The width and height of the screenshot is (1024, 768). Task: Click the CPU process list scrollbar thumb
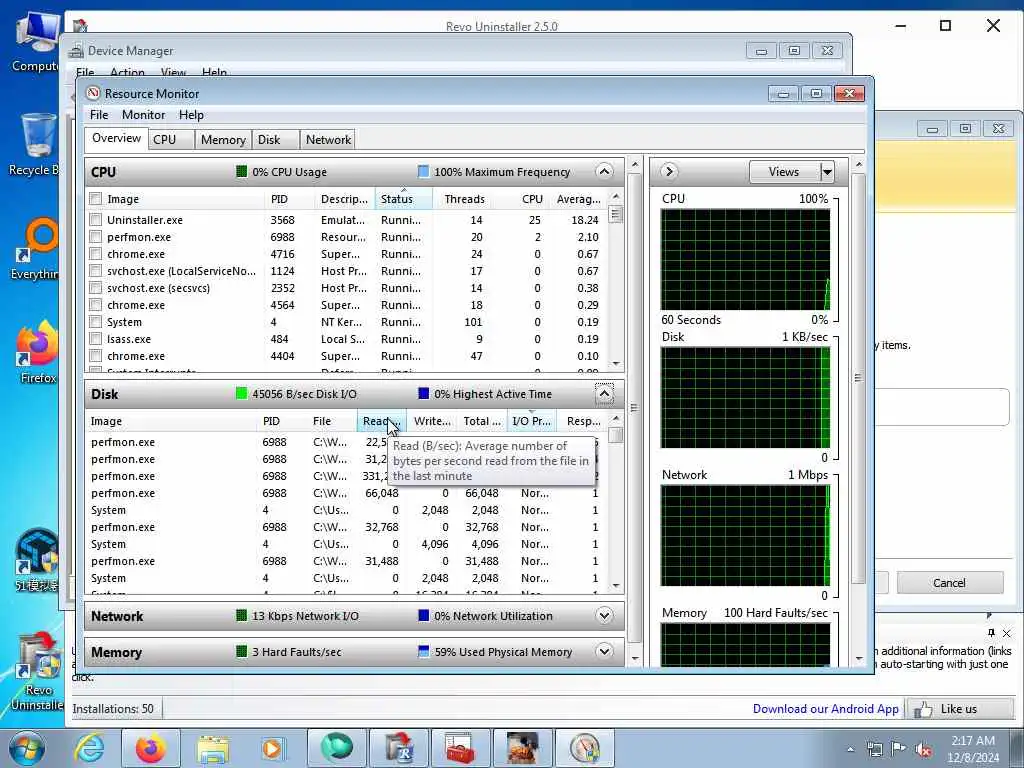click(615, 214)
